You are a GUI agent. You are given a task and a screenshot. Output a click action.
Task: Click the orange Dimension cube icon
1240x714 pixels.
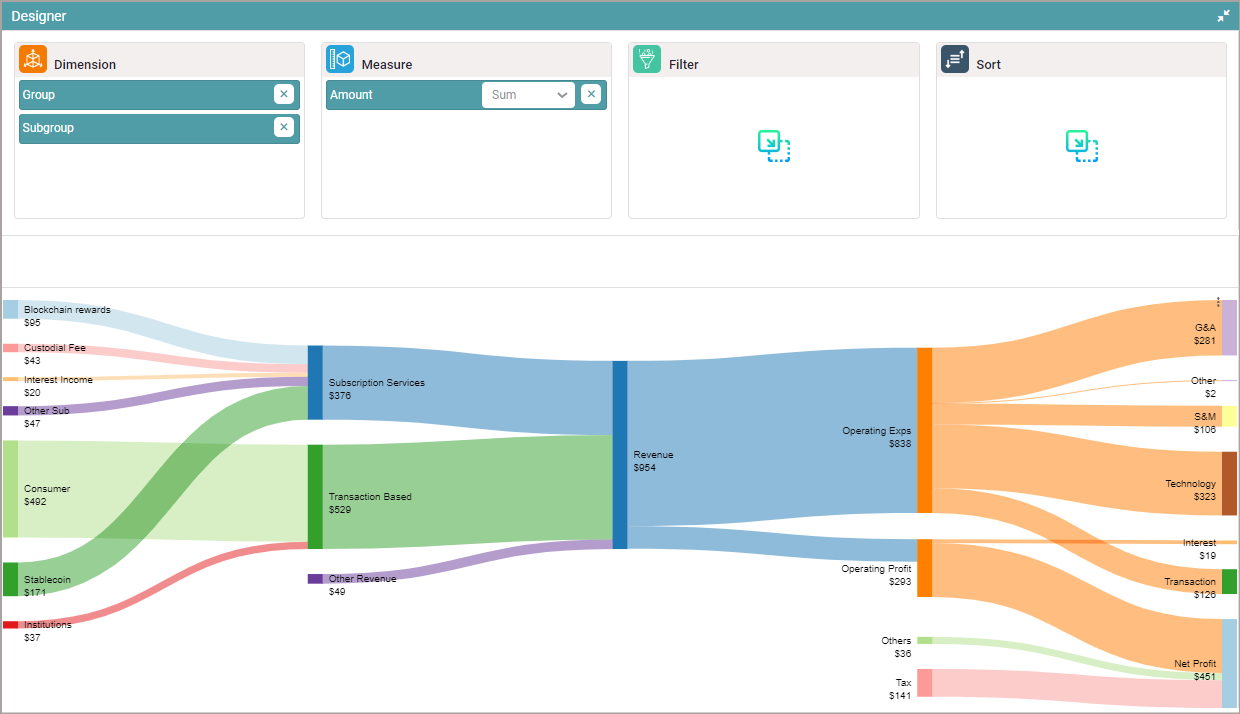pos(33,60)
